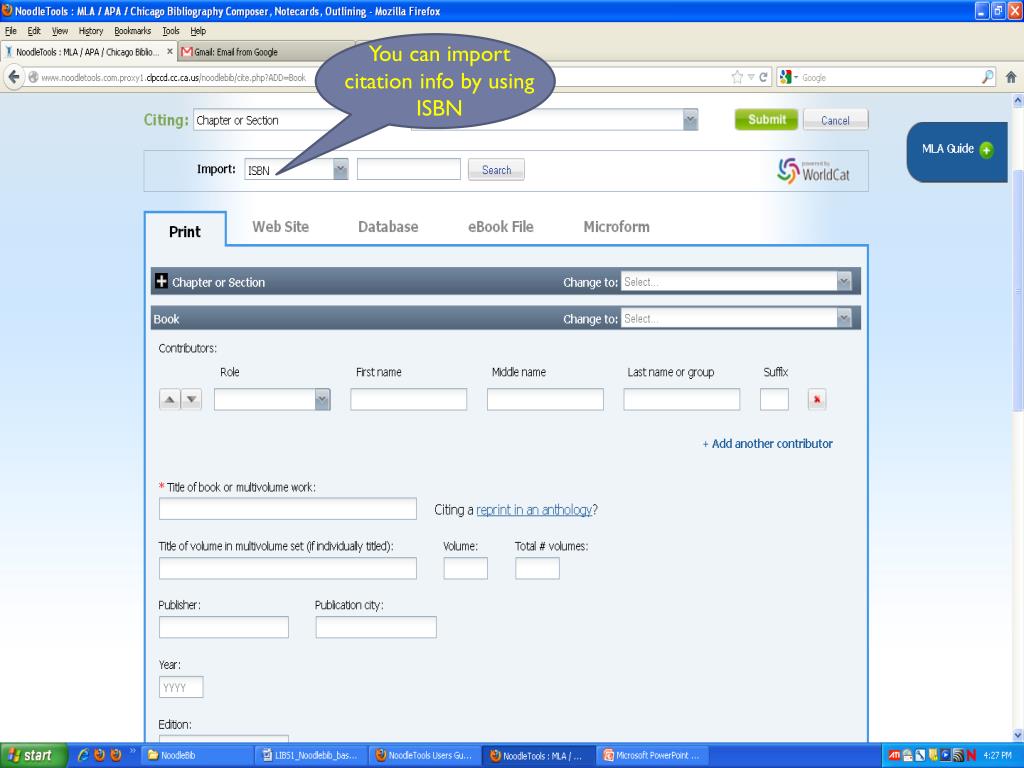Open the NoodleBib folder in taskbar
Screen dimensions: 1024x768
point(196,756)
